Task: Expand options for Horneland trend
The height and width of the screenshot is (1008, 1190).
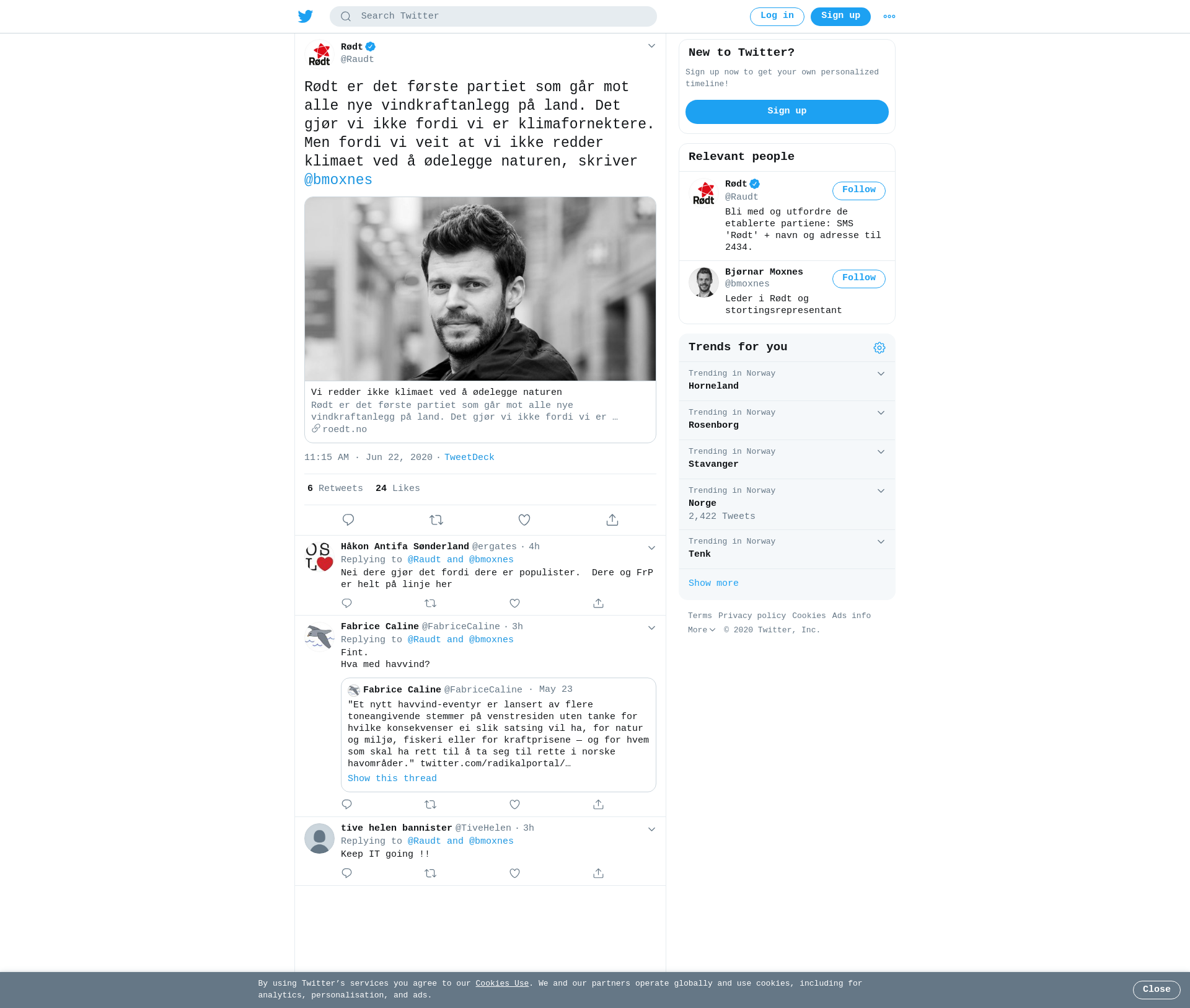Action: coord(881,374)
